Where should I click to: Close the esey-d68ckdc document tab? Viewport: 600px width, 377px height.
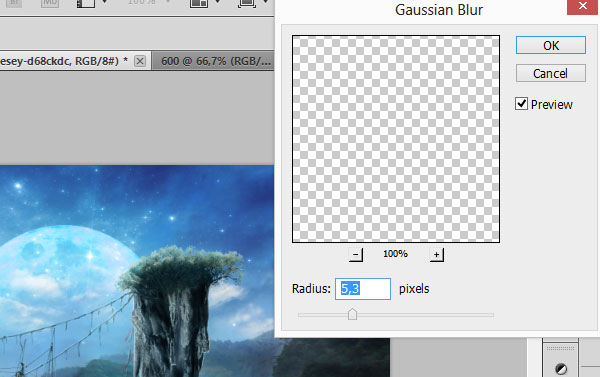point(140,61)
